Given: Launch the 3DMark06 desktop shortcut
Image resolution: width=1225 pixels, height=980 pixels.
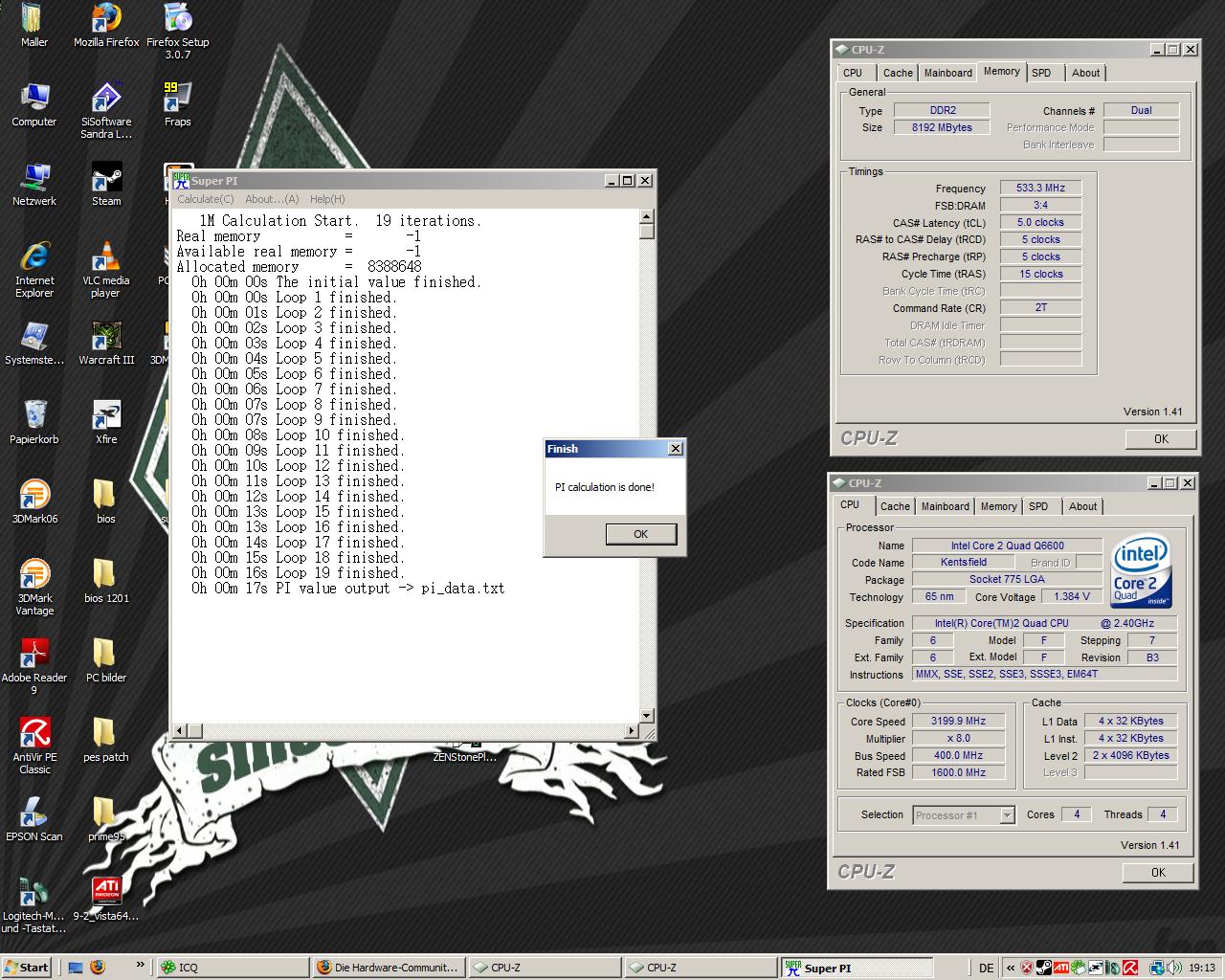Looking at the screenshot, I should 34,502.
